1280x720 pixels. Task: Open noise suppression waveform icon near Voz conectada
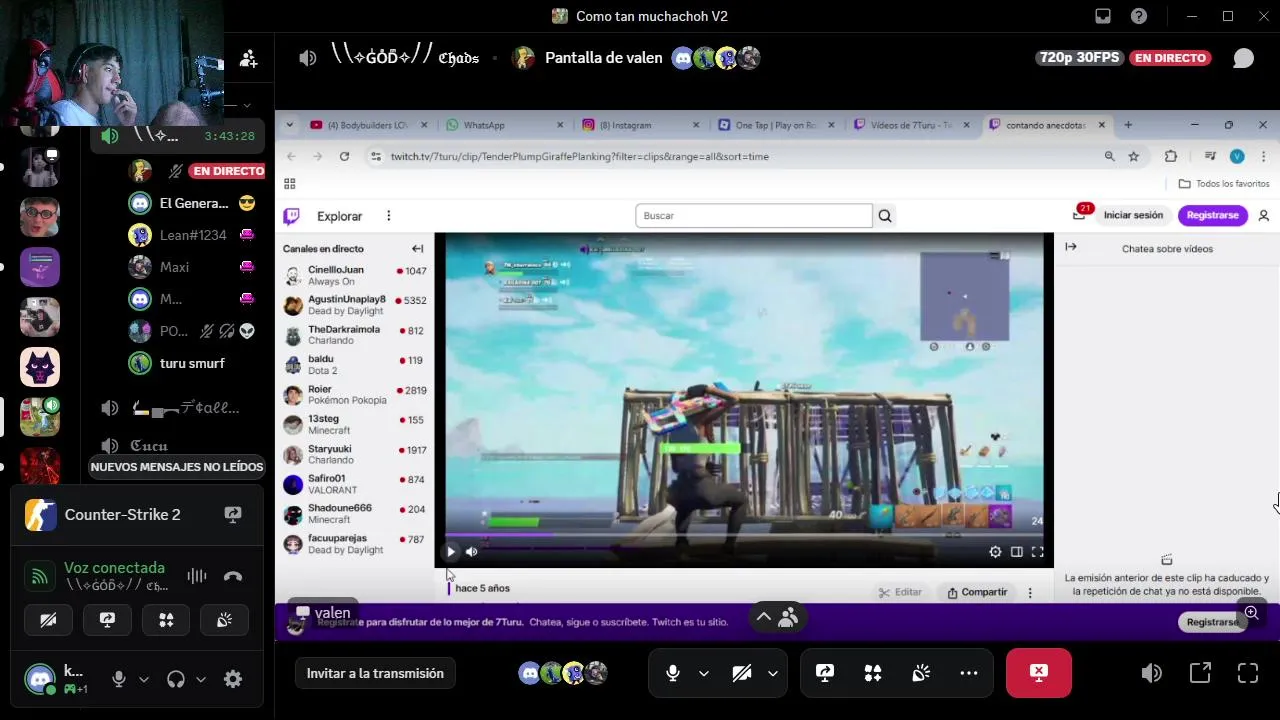pos(197,576)
